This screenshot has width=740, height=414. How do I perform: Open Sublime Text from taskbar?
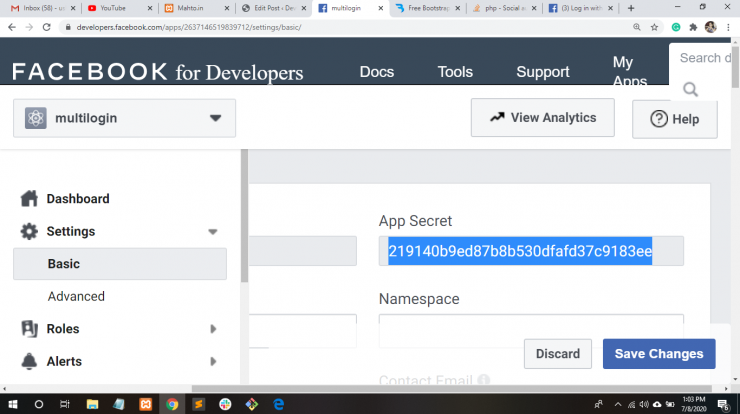tap(199, 405)
